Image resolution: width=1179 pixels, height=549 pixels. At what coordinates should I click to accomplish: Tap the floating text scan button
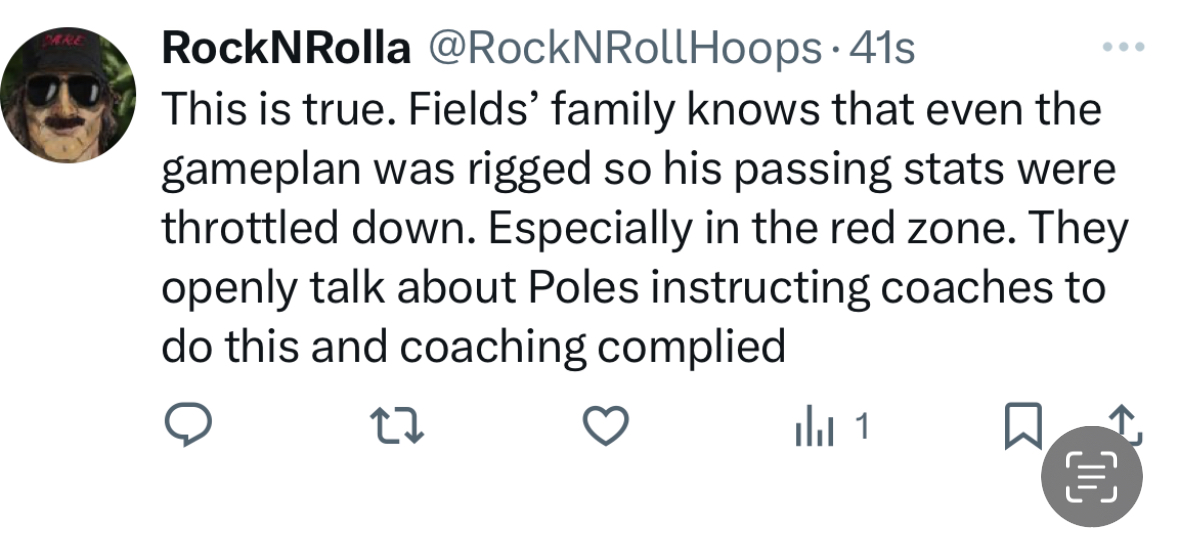[1091, 475]
